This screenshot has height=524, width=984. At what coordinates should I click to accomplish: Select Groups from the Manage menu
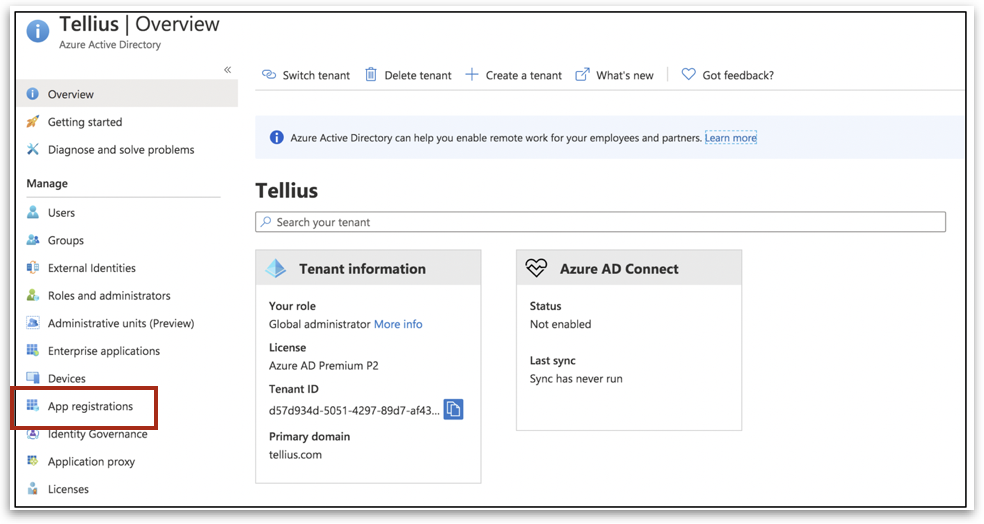pos(66,241)
